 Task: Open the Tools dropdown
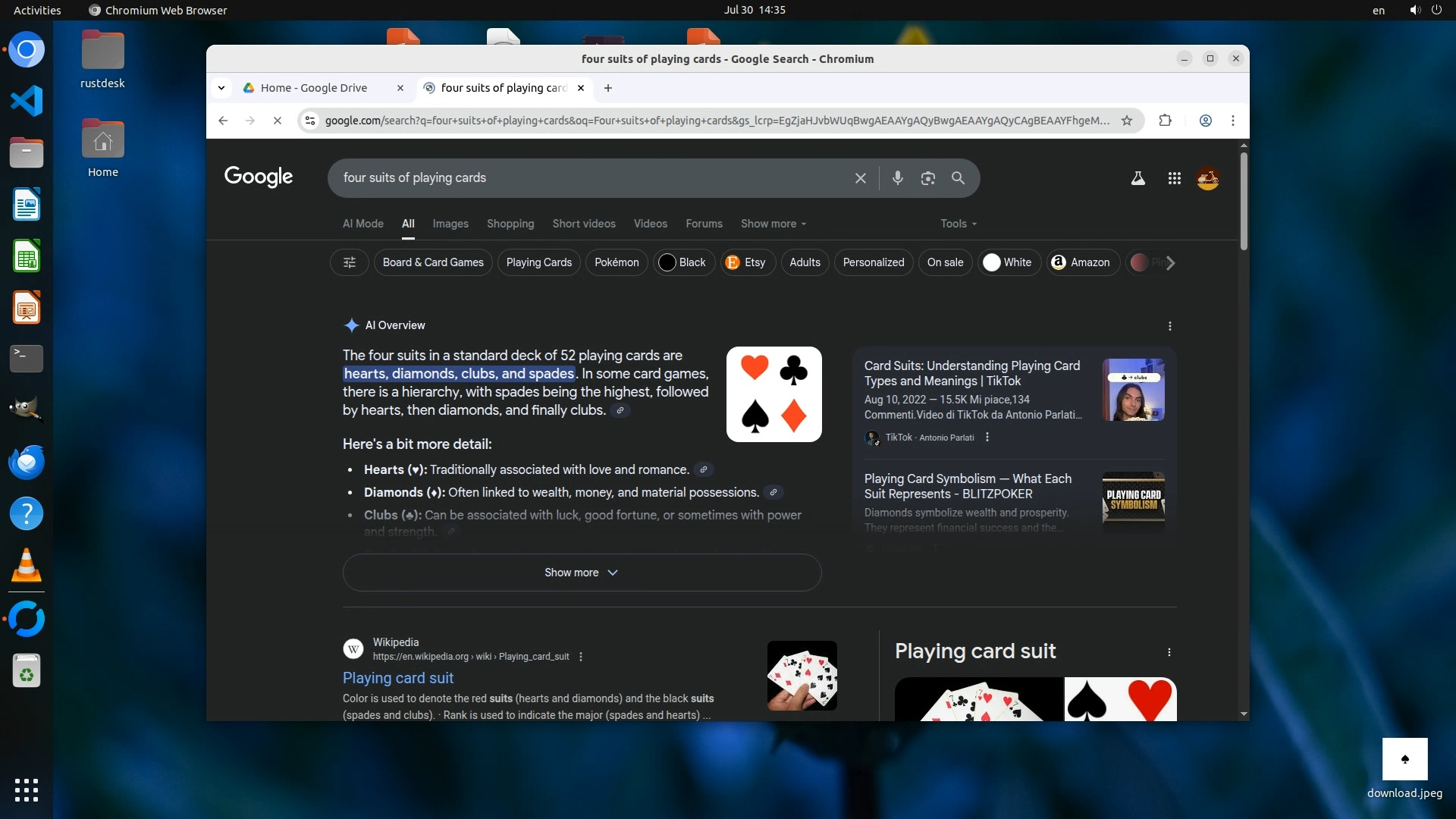[x=958, y=224]
